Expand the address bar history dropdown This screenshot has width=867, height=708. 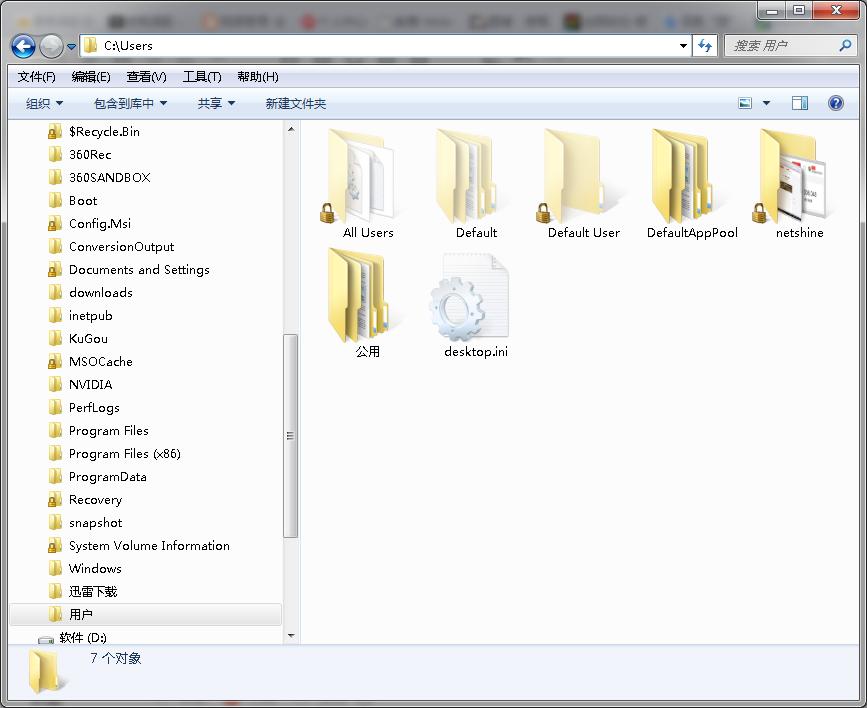(683, 46)
